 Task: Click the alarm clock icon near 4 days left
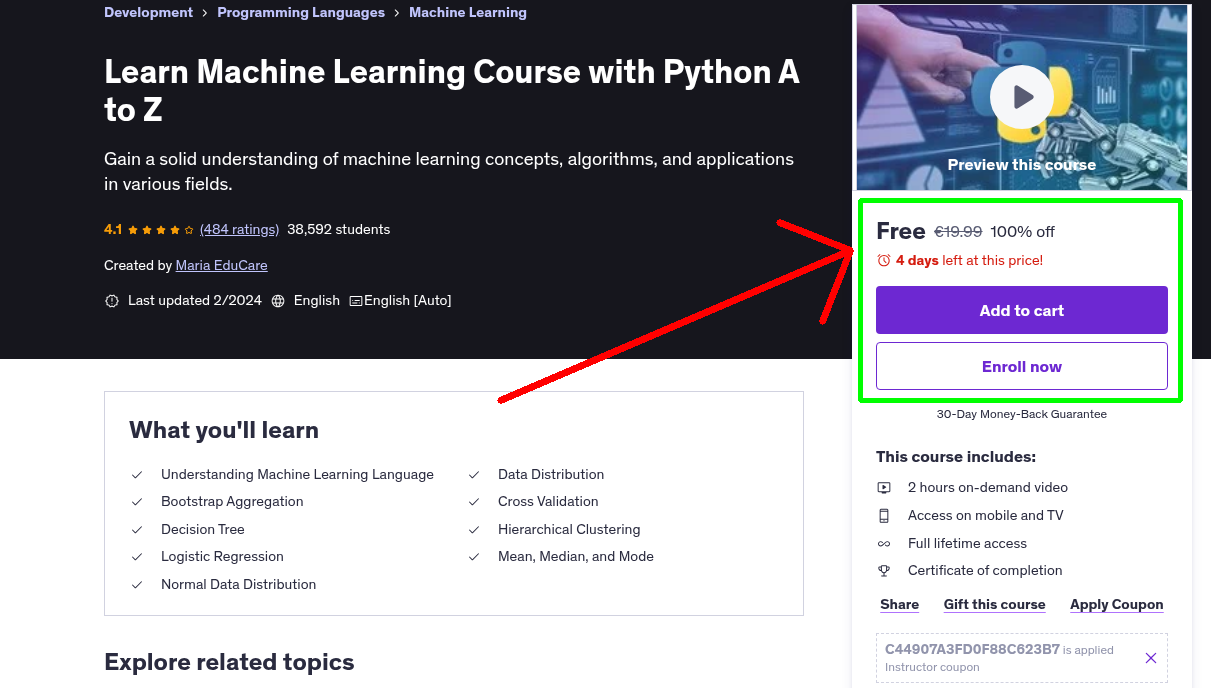pos(883,260)
